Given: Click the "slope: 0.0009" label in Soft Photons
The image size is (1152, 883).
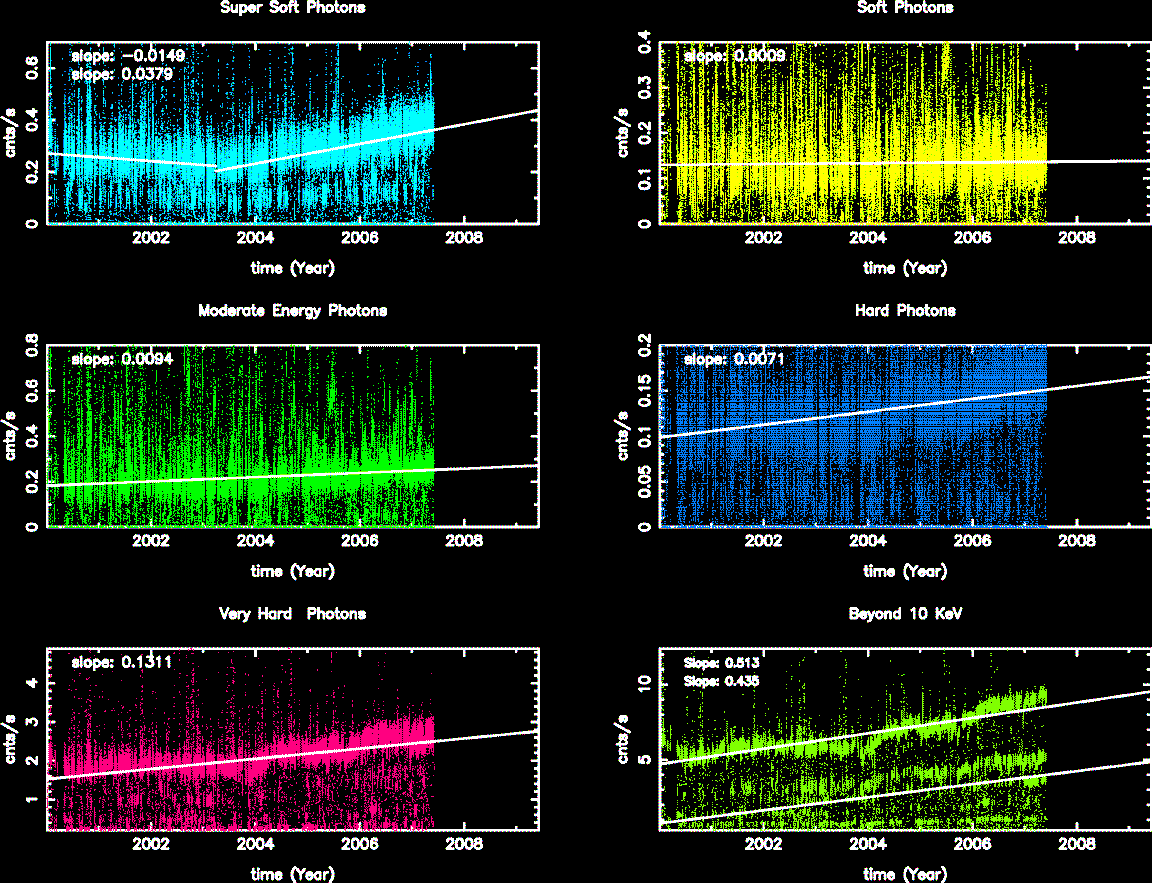Looking at the screenshot, I should (735, 56).
